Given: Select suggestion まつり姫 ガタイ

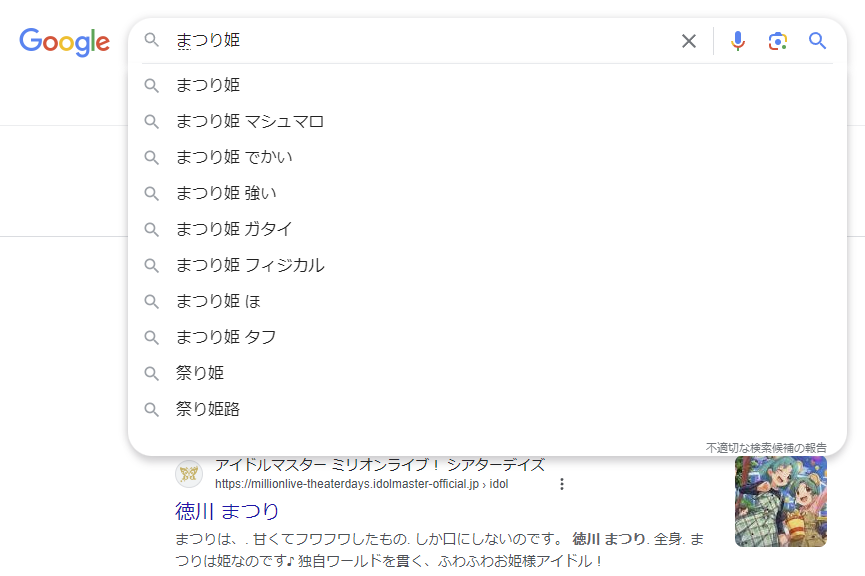Looking at the screenshot, I should click(x=487, y=229).
